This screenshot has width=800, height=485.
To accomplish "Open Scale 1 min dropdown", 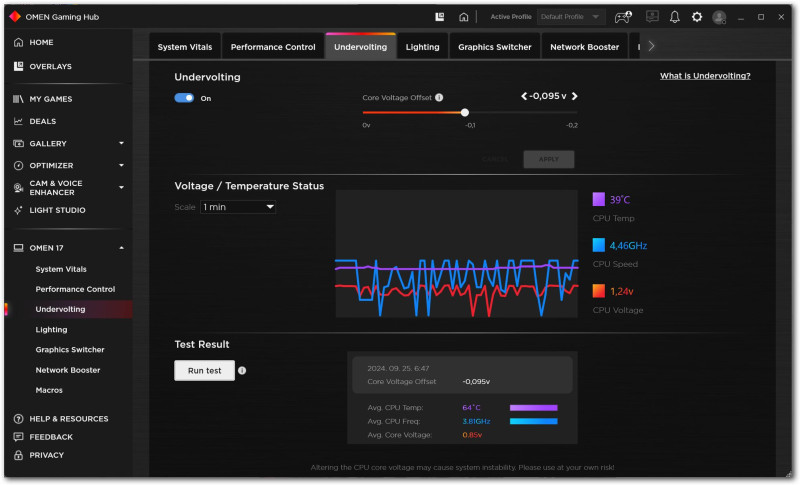I will pyautogui.click(x=238, y=207).
